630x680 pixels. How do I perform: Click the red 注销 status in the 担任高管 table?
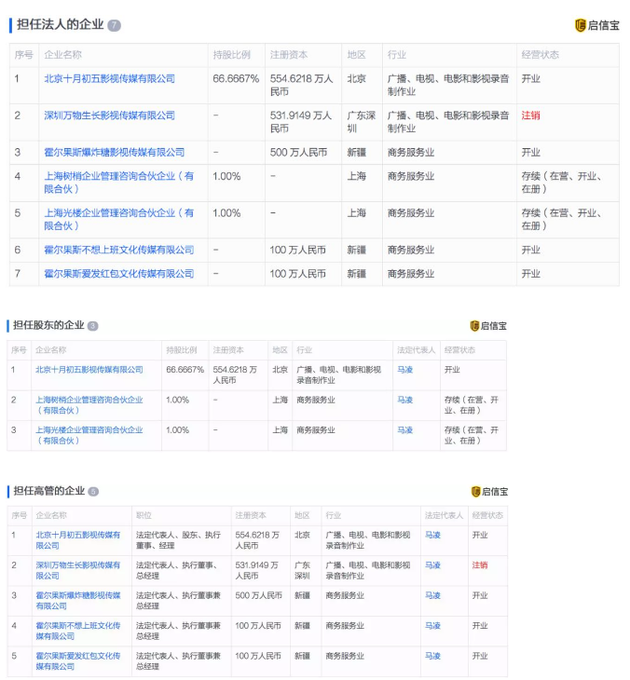point(480,565)
